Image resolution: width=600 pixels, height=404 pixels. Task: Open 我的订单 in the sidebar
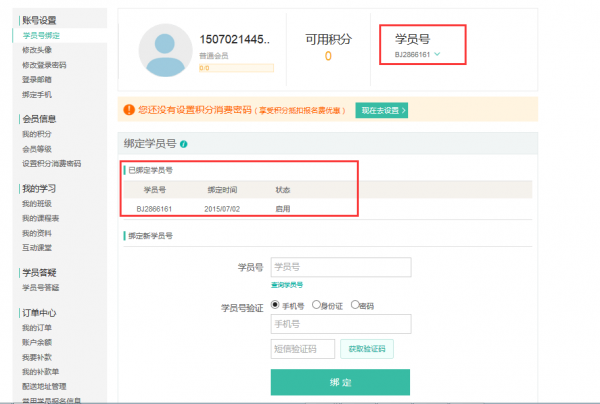[x=36, y=327]
